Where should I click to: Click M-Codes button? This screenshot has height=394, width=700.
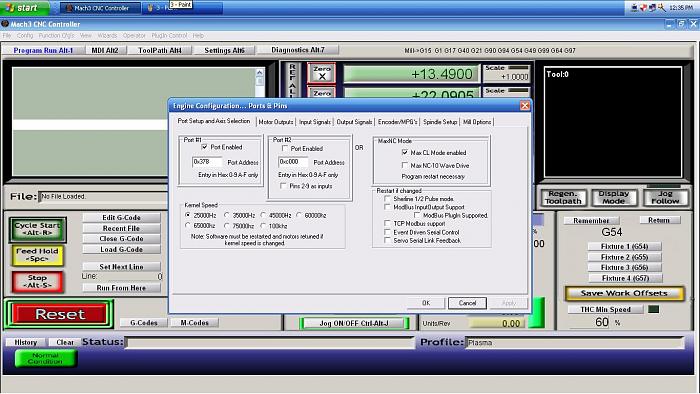[195, 323]
